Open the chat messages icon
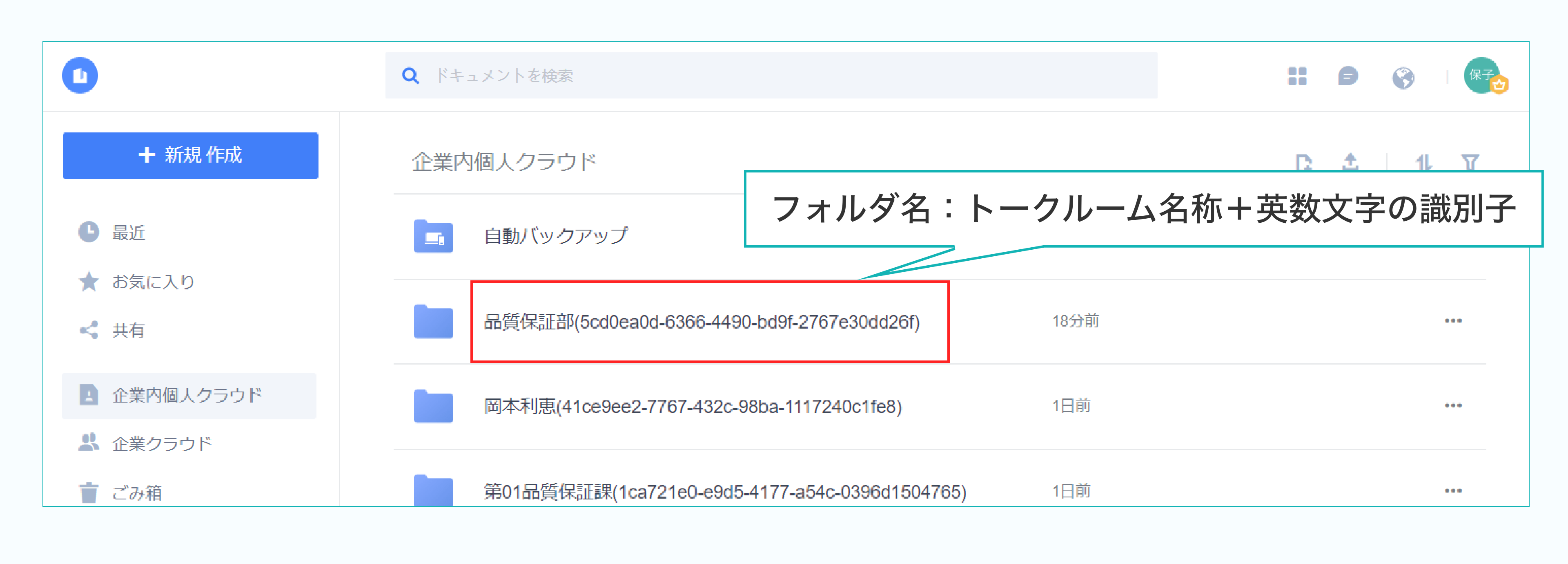The height and width of the screenshot is (564, 1568). click(1347, 76)
